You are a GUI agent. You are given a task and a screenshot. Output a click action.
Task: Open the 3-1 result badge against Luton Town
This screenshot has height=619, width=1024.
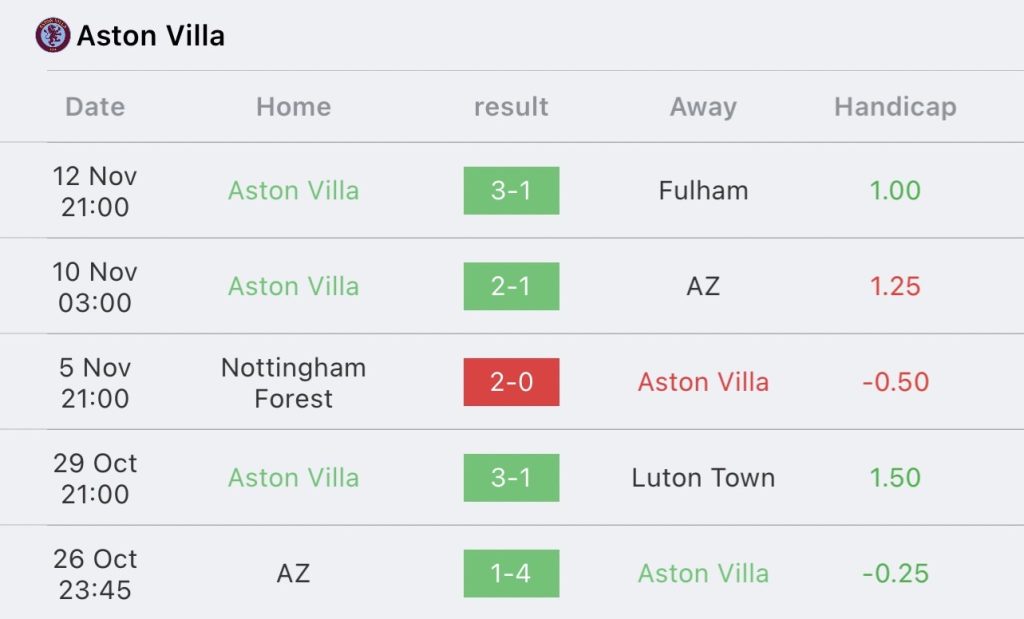pyautogui.click(x=511, y=478)
